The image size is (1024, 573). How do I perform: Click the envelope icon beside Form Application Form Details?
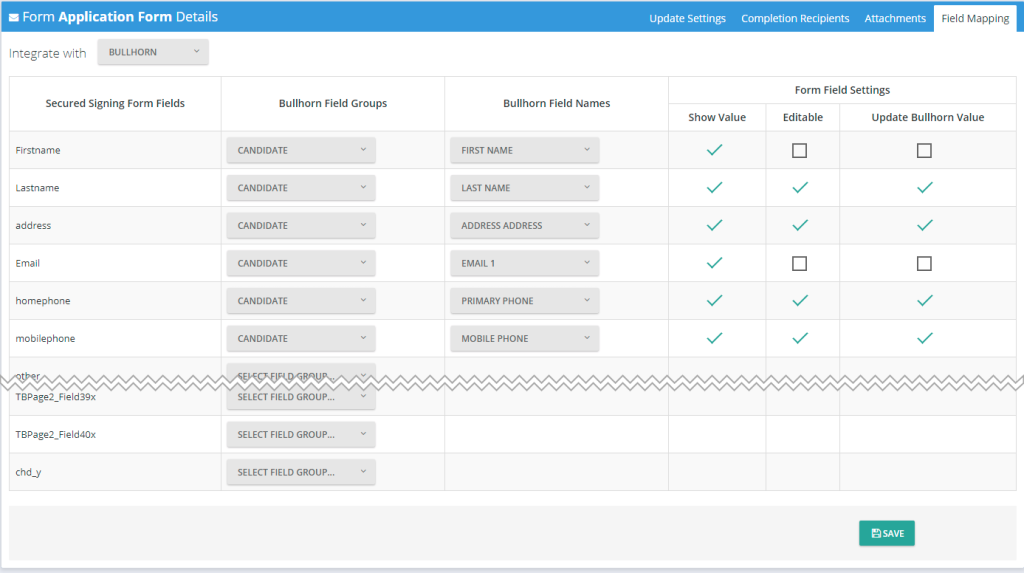click(14, 18)
